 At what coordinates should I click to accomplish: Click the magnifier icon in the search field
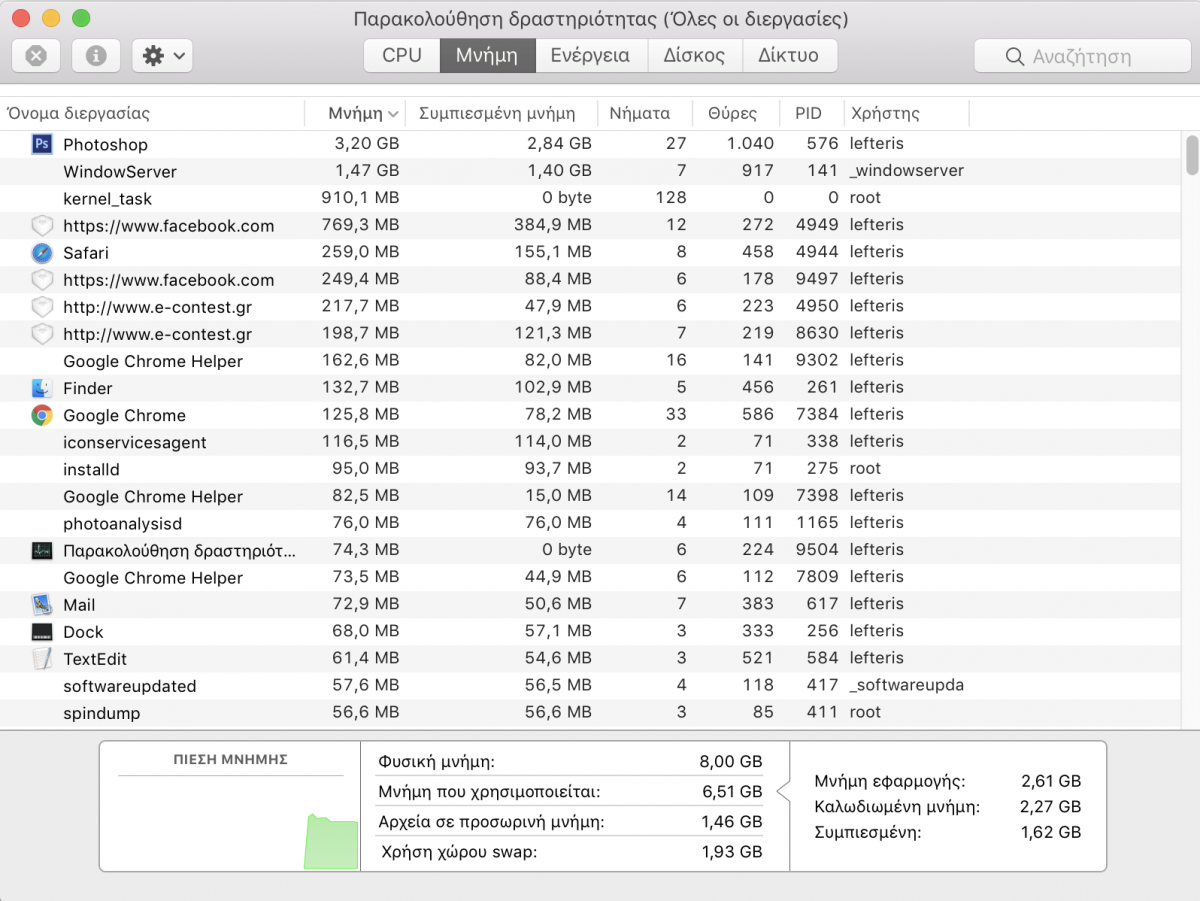click(1015, 57)
